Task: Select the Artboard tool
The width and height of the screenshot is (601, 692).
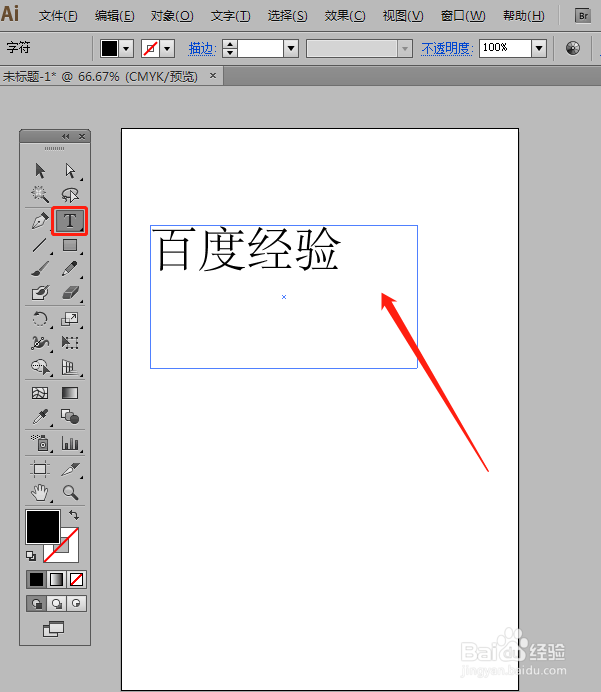Action: [x=40, y=469]
